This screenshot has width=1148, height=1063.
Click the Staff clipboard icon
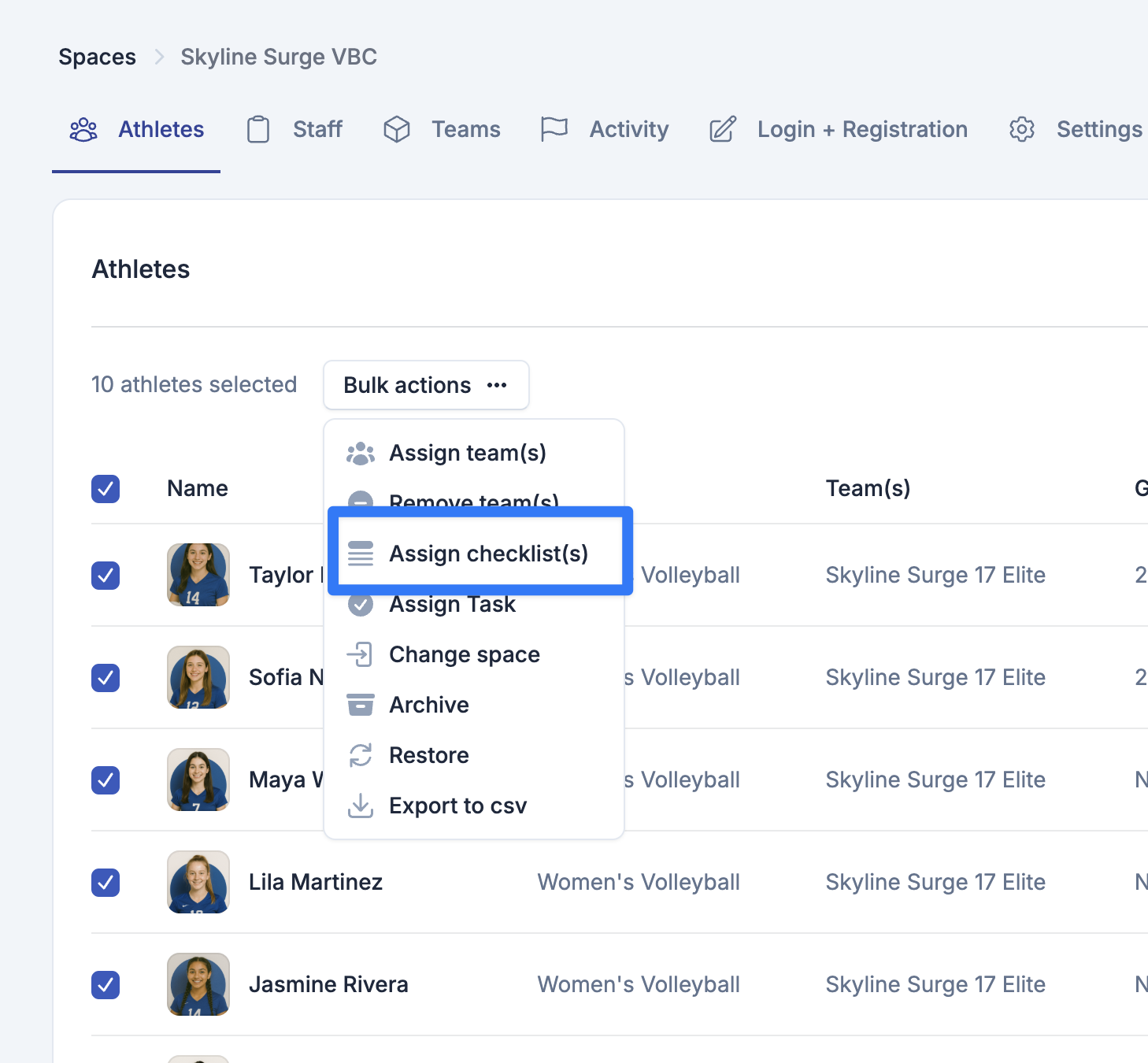coord(258,129)
